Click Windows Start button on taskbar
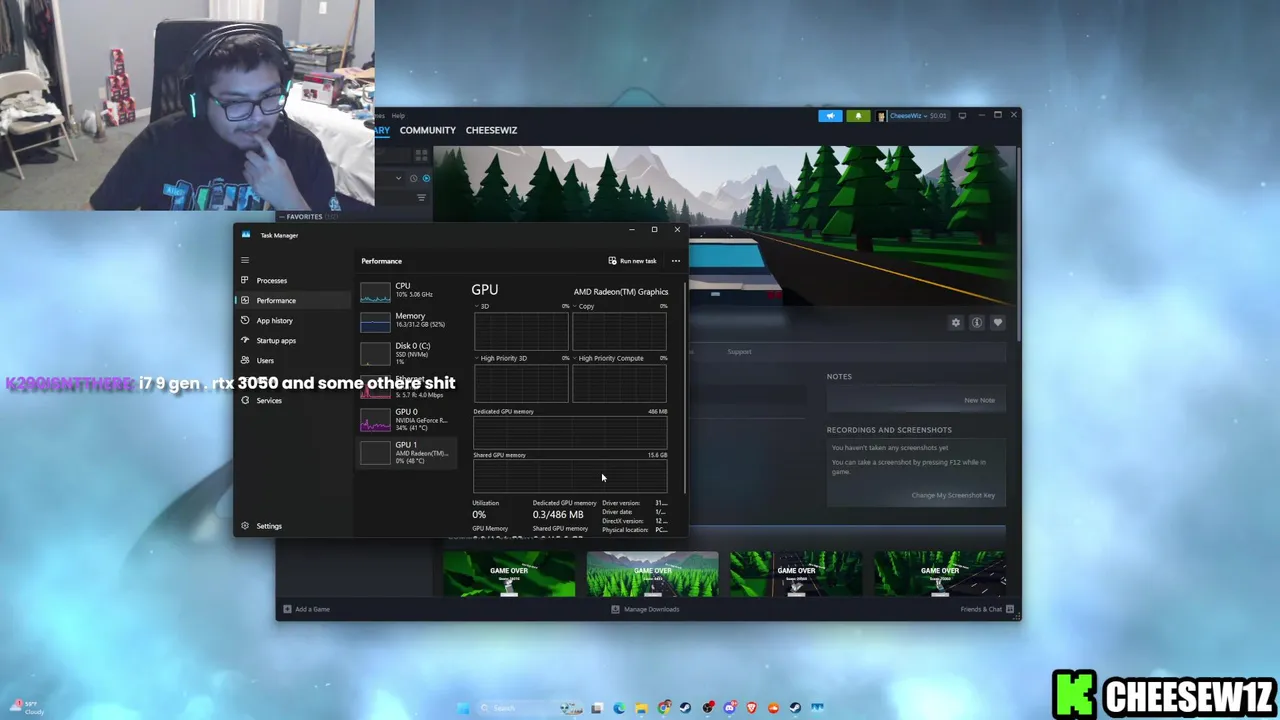1280x720 pixels. point(462,708)
